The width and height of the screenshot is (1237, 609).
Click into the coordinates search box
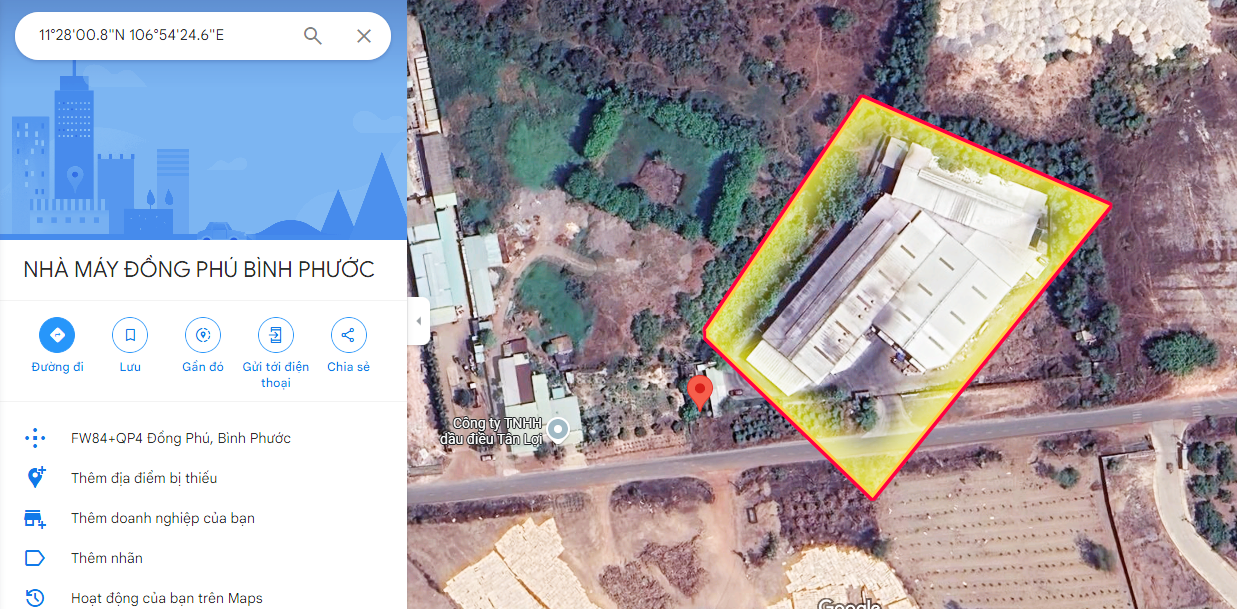165,36
